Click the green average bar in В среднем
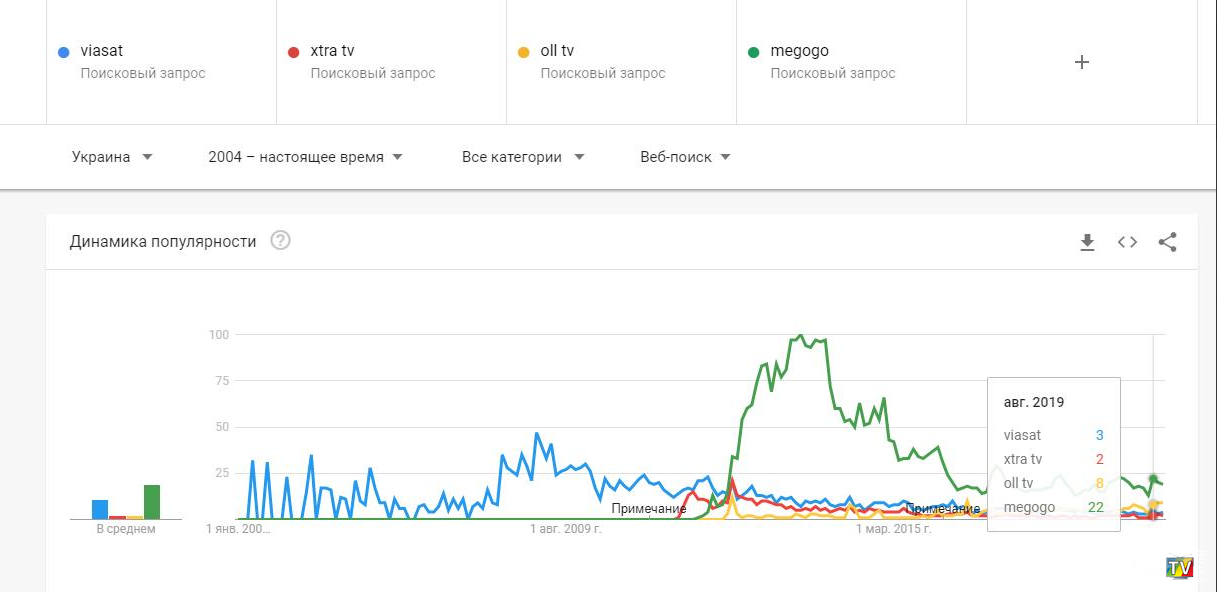 [x=152, y=502]
